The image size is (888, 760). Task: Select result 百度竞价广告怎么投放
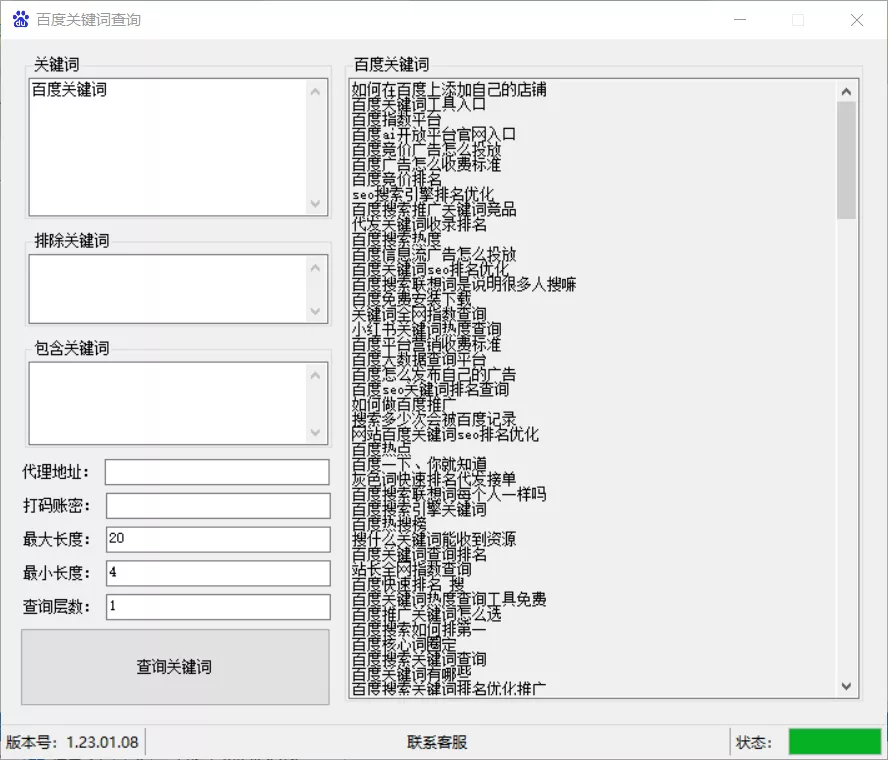(426, 149)
